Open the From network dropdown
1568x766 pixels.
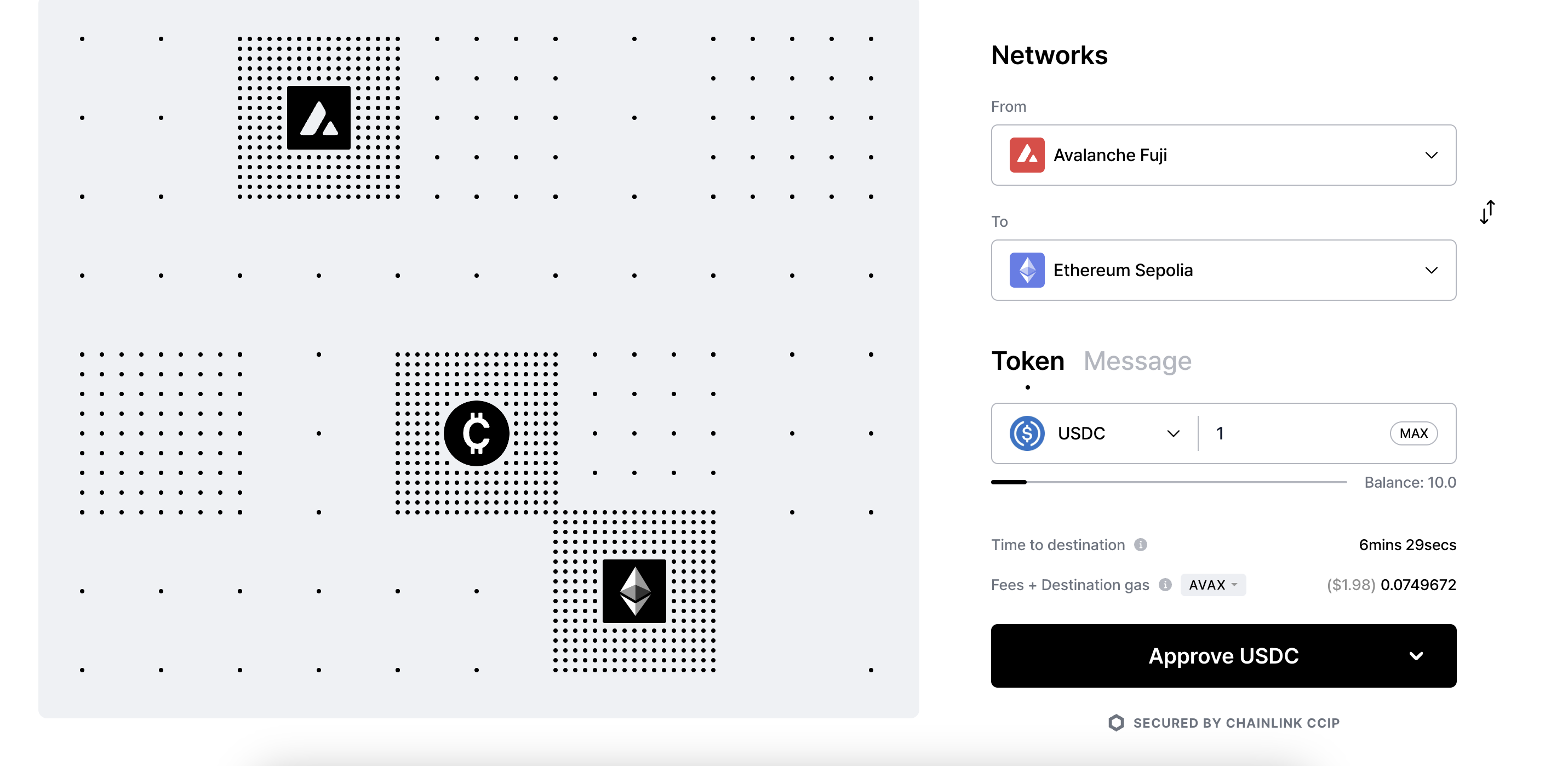tap(1431, 155)
